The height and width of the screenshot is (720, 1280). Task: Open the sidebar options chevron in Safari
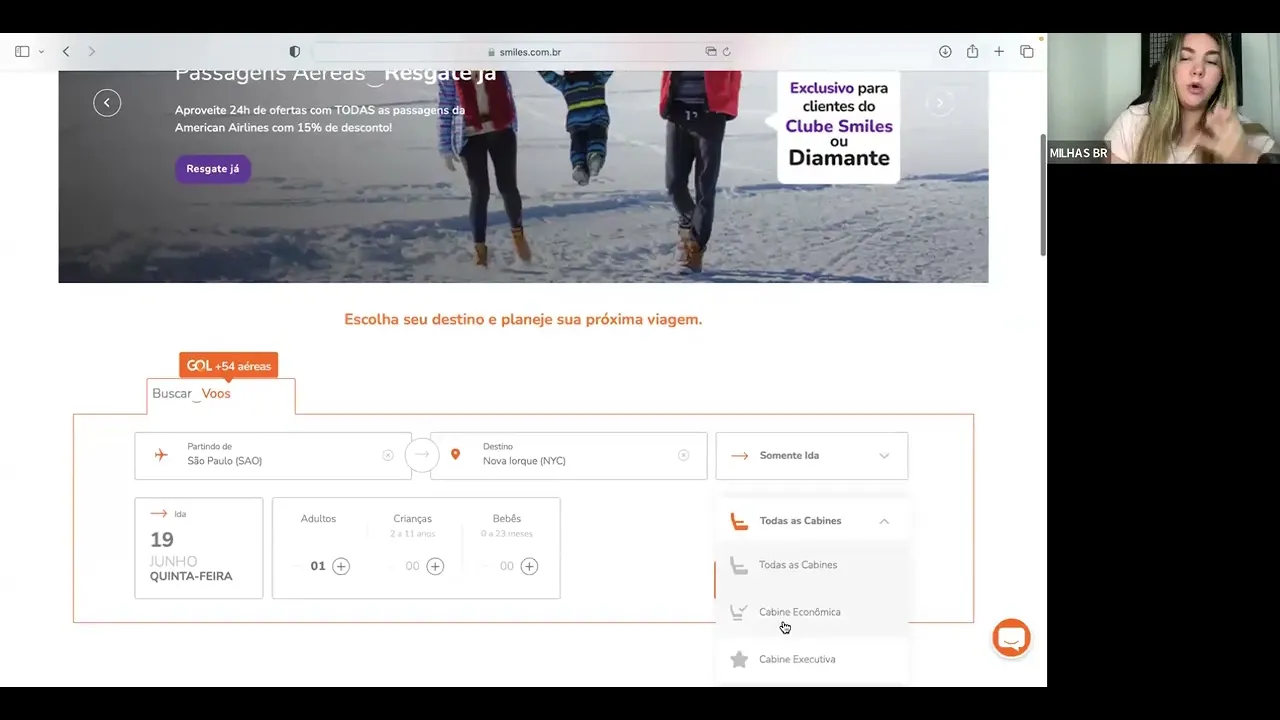[41, 52]
